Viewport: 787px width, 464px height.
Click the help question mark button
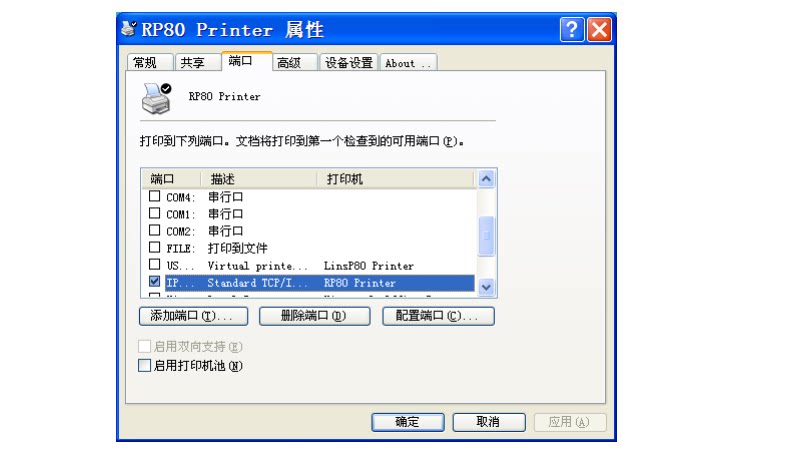pyautogui.click(x=572, y=30)
